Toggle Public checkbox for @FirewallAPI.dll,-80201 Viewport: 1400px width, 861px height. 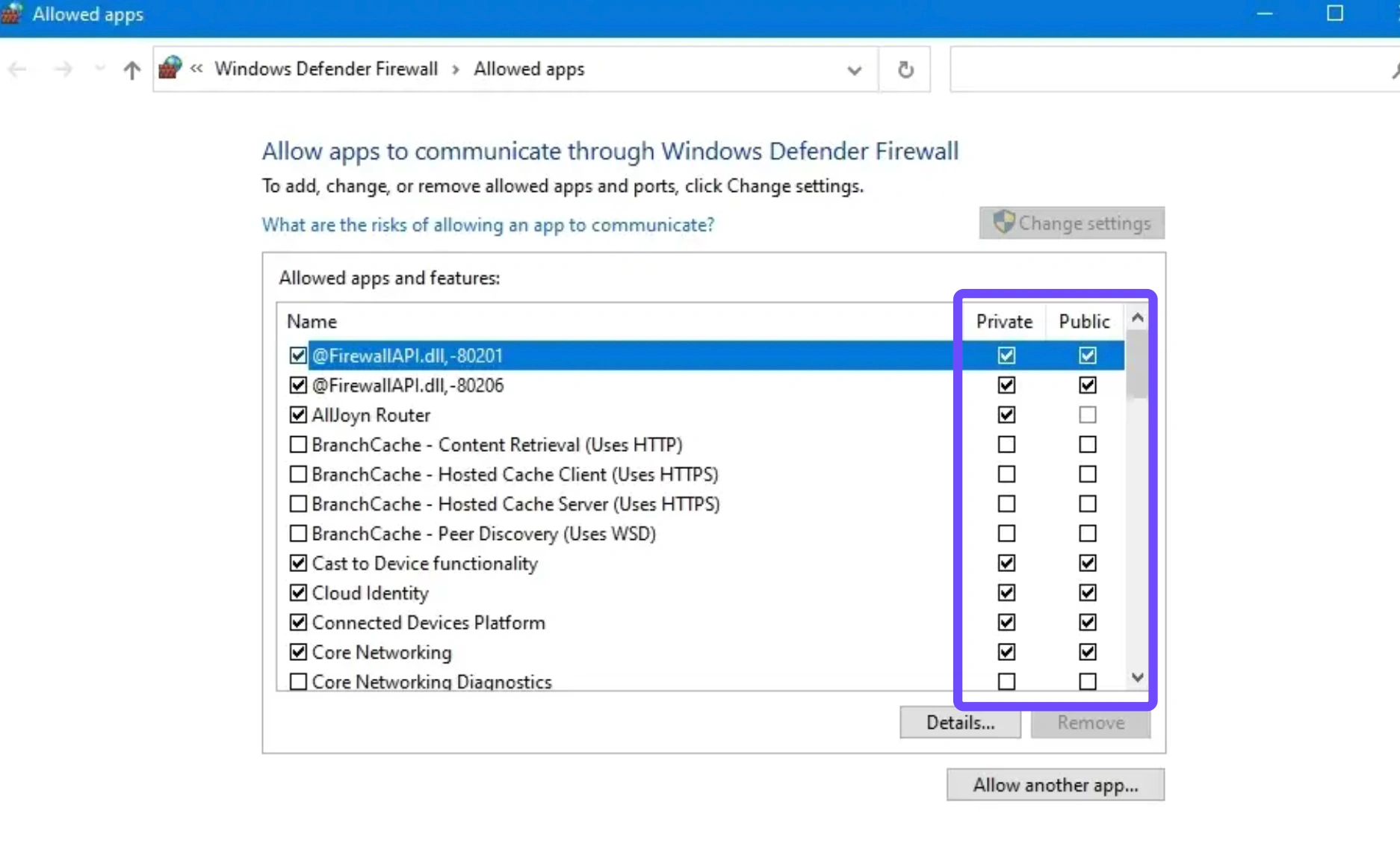(1088, 355)
